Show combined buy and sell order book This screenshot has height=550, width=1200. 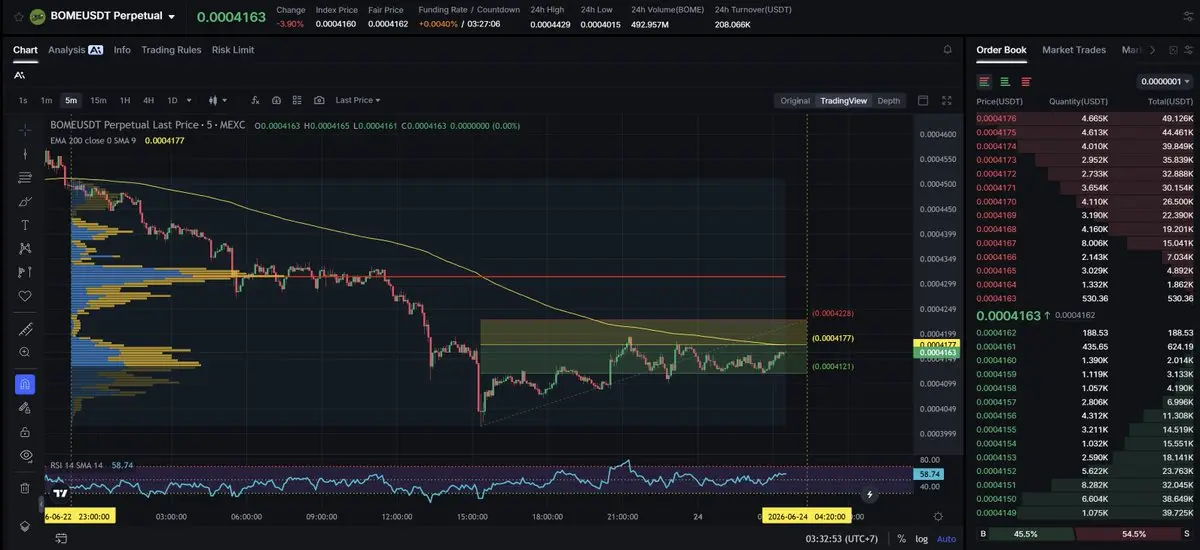point(985,81)
